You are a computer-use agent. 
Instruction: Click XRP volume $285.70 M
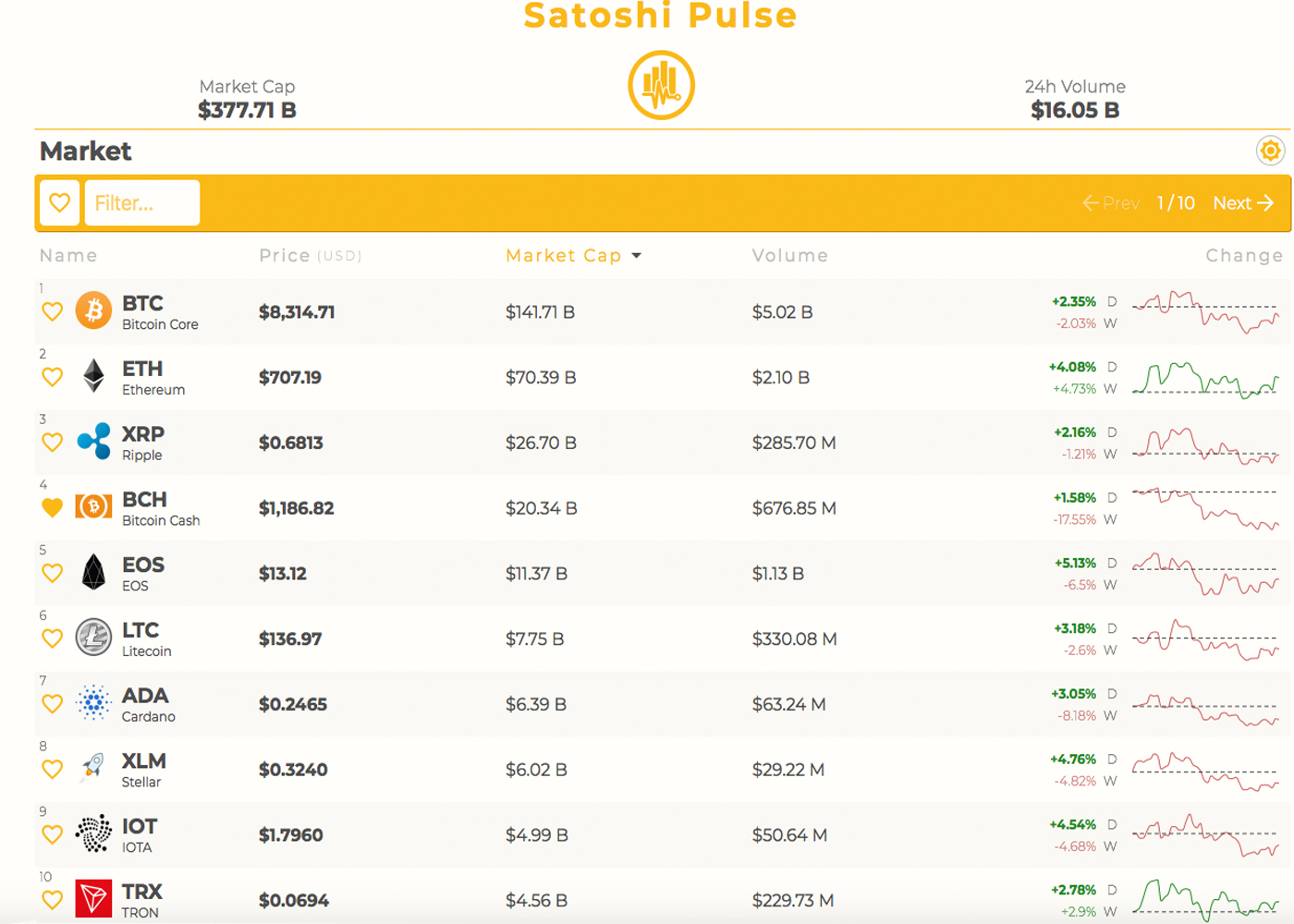794,443
